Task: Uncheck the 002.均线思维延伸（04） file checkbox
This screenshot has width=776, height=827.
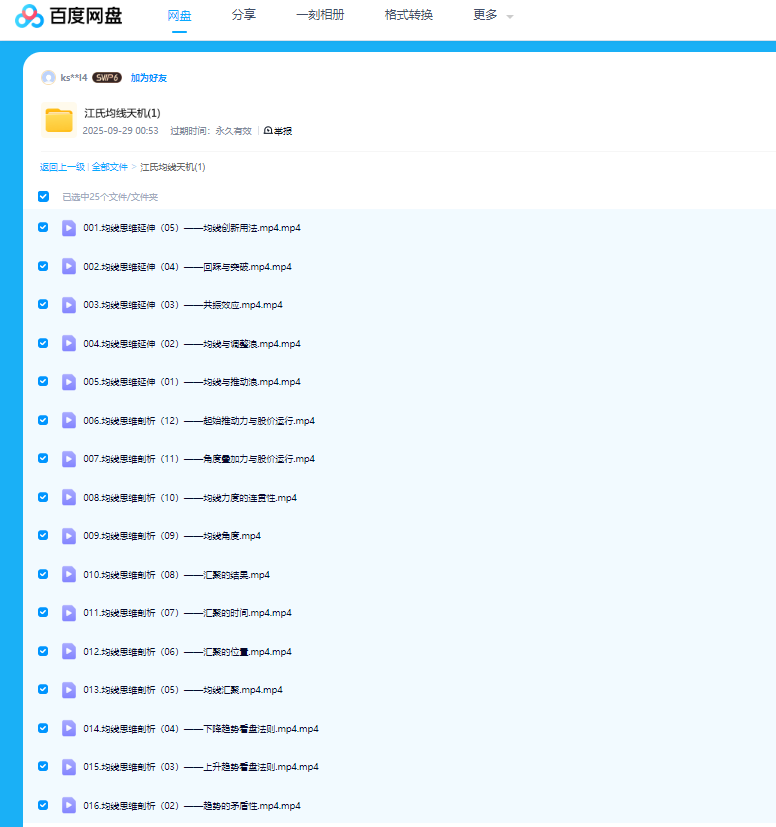Action: pos(43,266)
